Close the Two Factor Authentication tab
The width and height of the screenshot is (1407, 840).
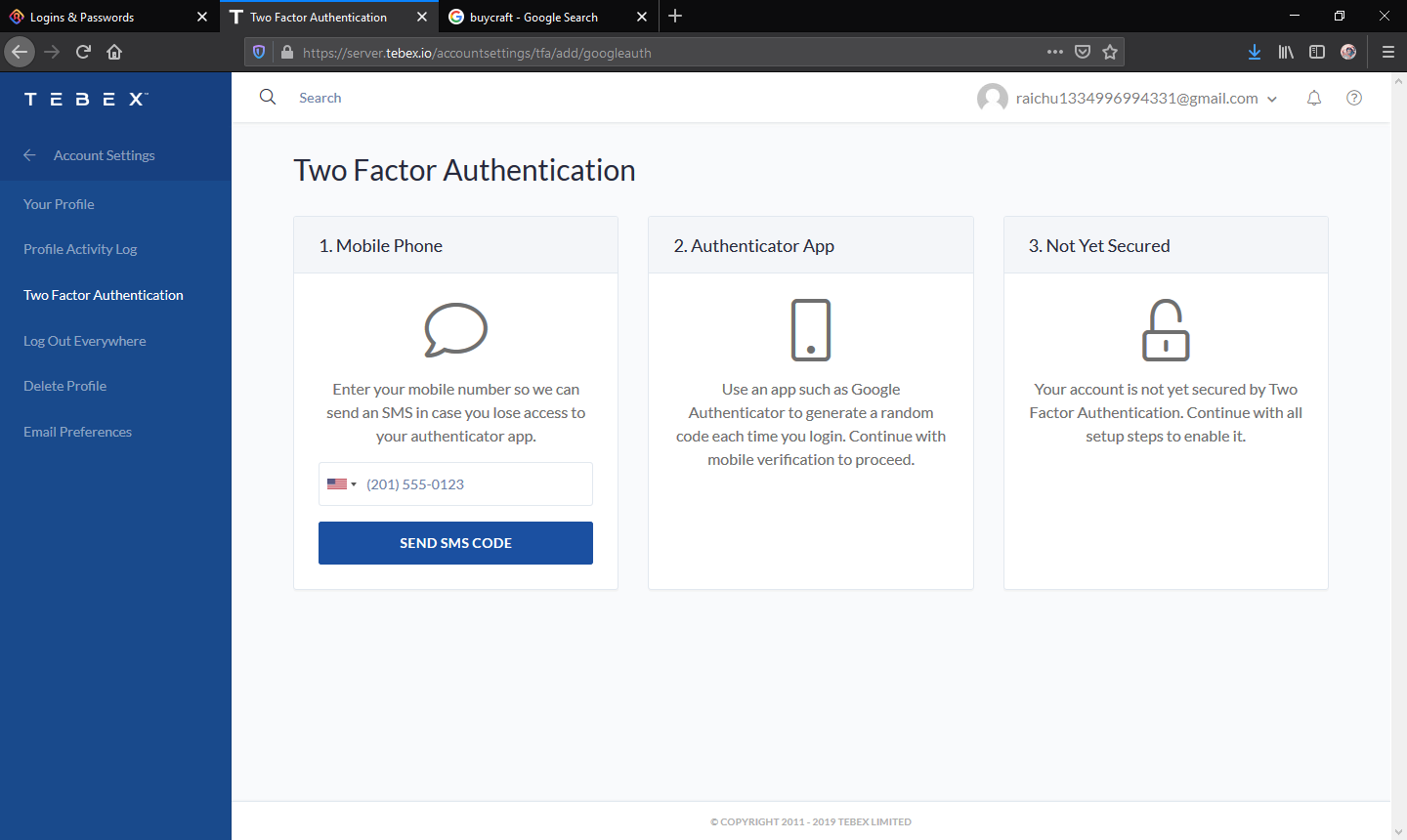click(x=422, y=17)
